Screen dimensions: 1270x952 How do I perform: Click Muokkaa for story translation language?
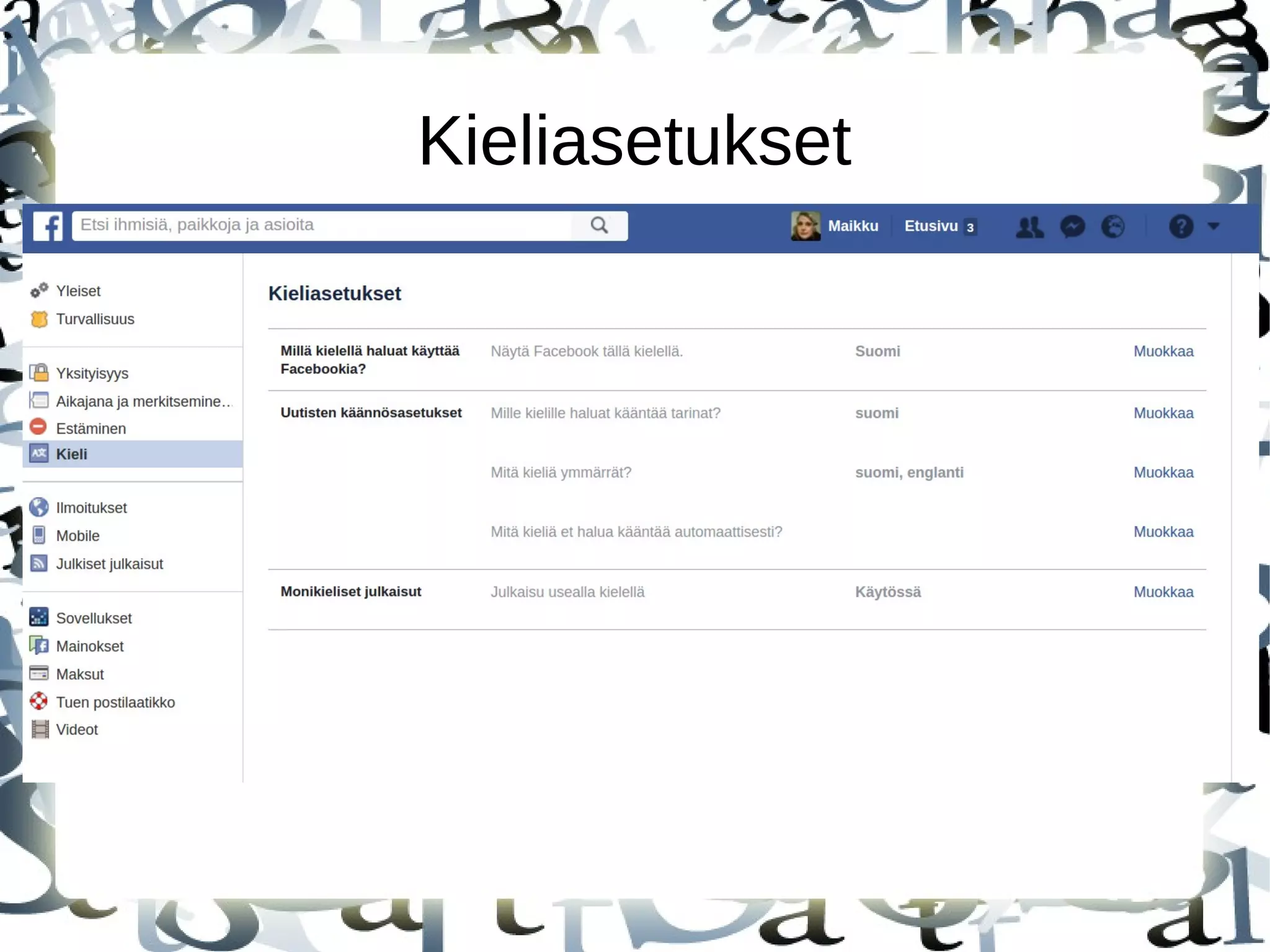pos(1163,413)
